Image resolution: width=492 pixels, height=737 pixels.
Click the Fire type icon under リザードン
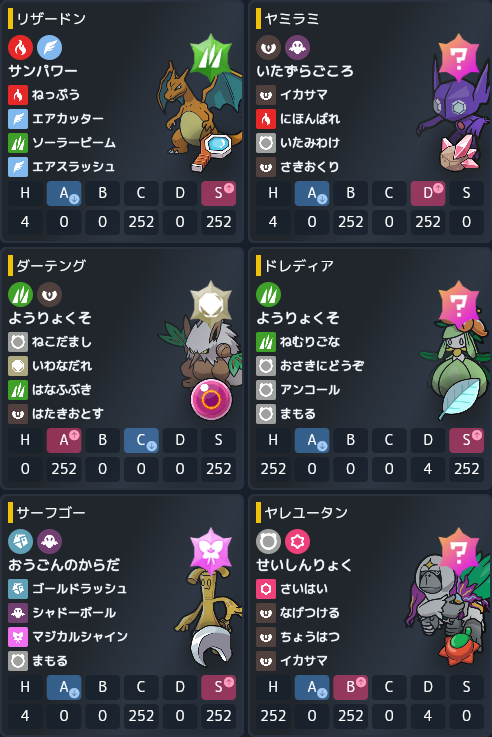click(x=20, y=47)
